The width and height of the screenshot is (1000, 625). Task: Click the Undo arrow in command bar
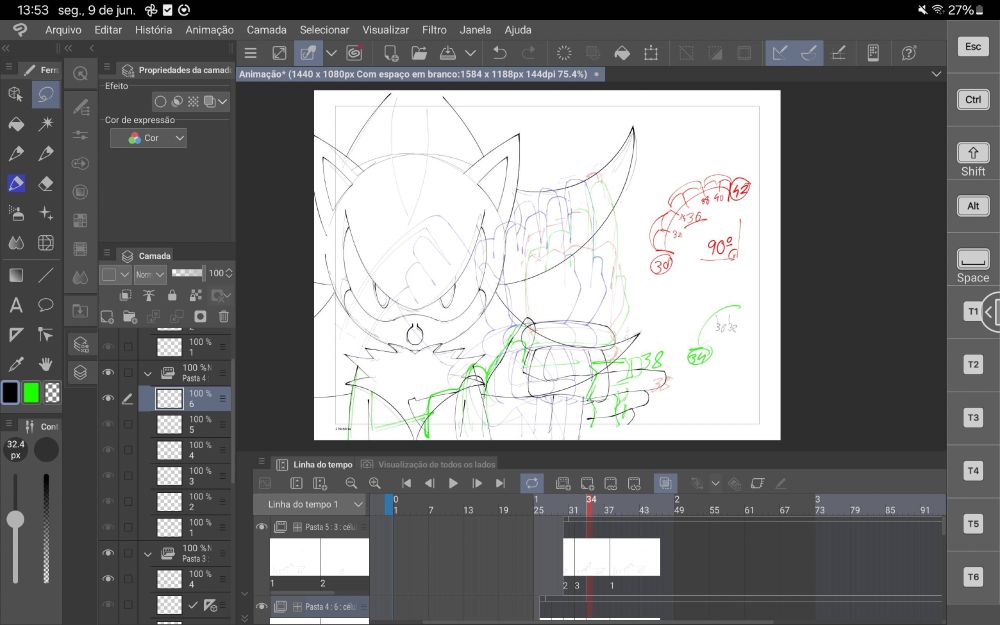499,53
